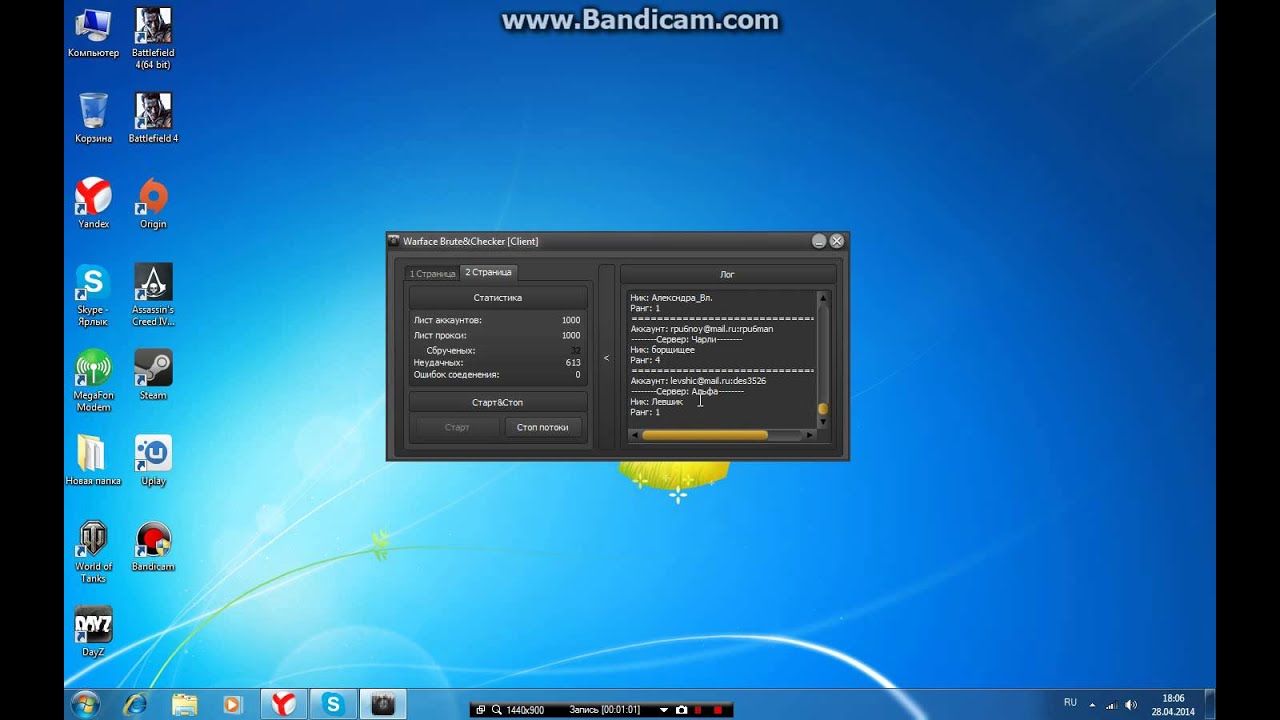The image size is (1280, 720).
Task: Click the Ранг: 4 log line
Action: click(x=645, y=360)
